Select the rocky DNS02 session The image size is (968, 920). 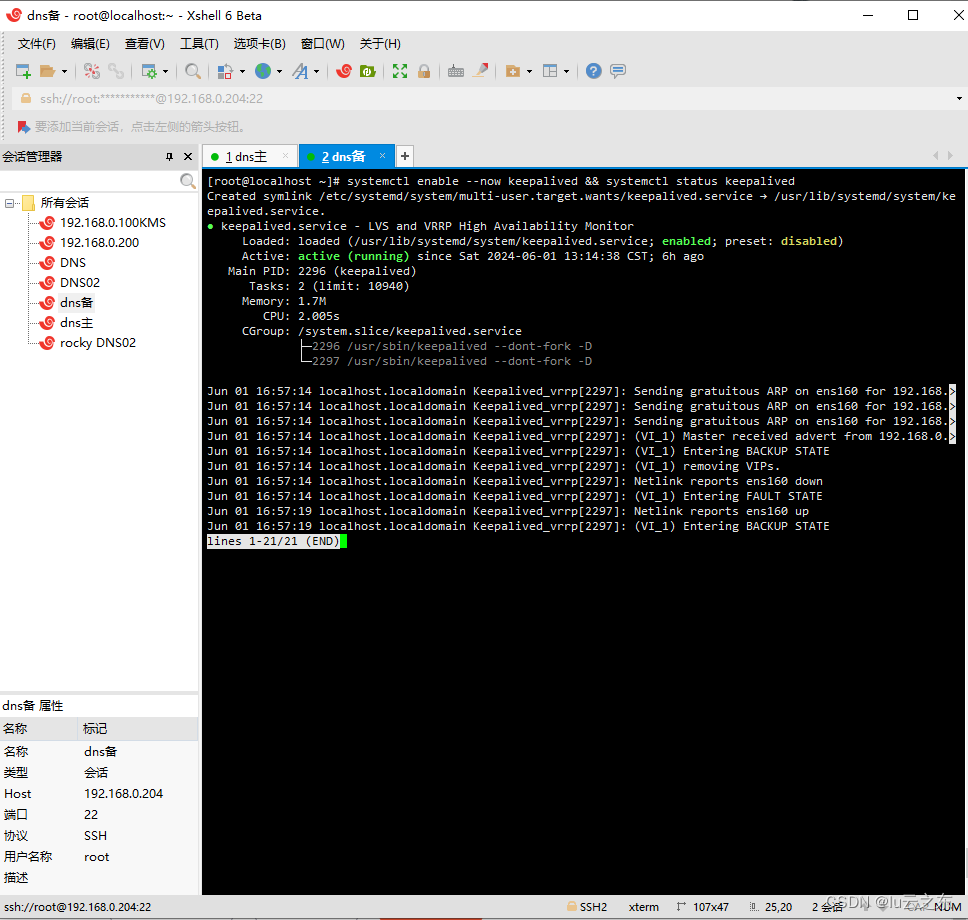coord(97,343)
